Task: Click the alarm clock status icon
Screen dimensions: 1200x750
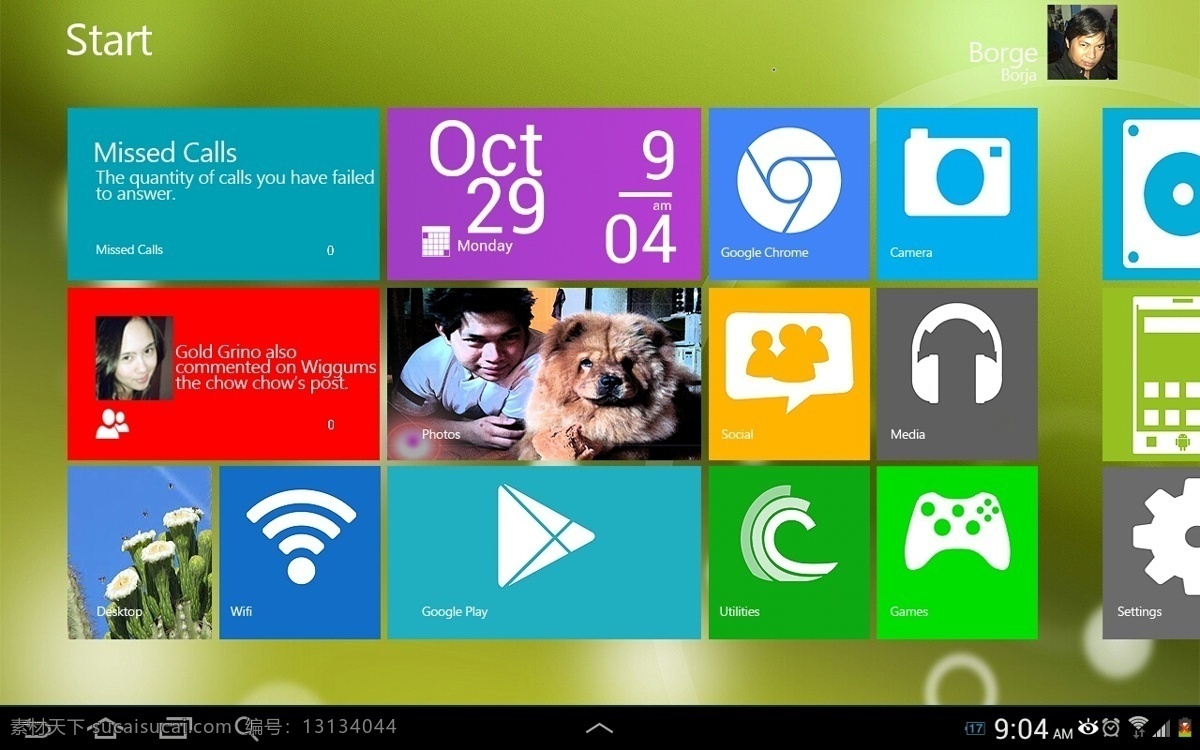Action: [1111, 727]
